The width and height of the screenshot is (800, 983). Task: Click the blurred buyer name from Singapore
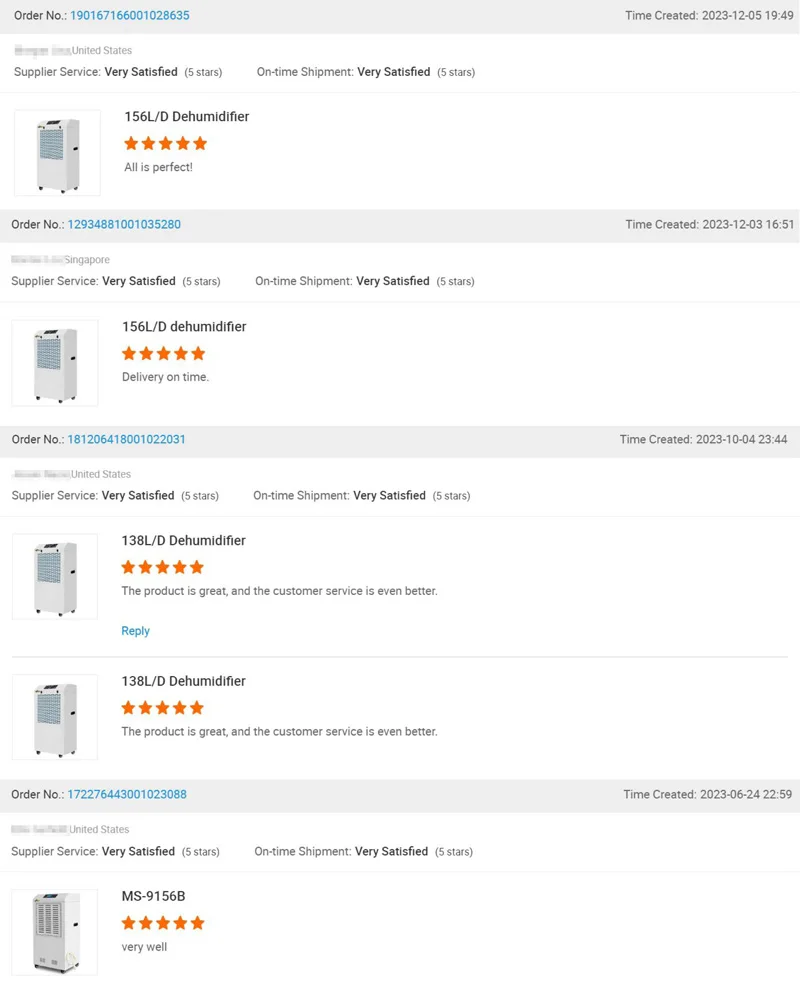tap(37, 260)
